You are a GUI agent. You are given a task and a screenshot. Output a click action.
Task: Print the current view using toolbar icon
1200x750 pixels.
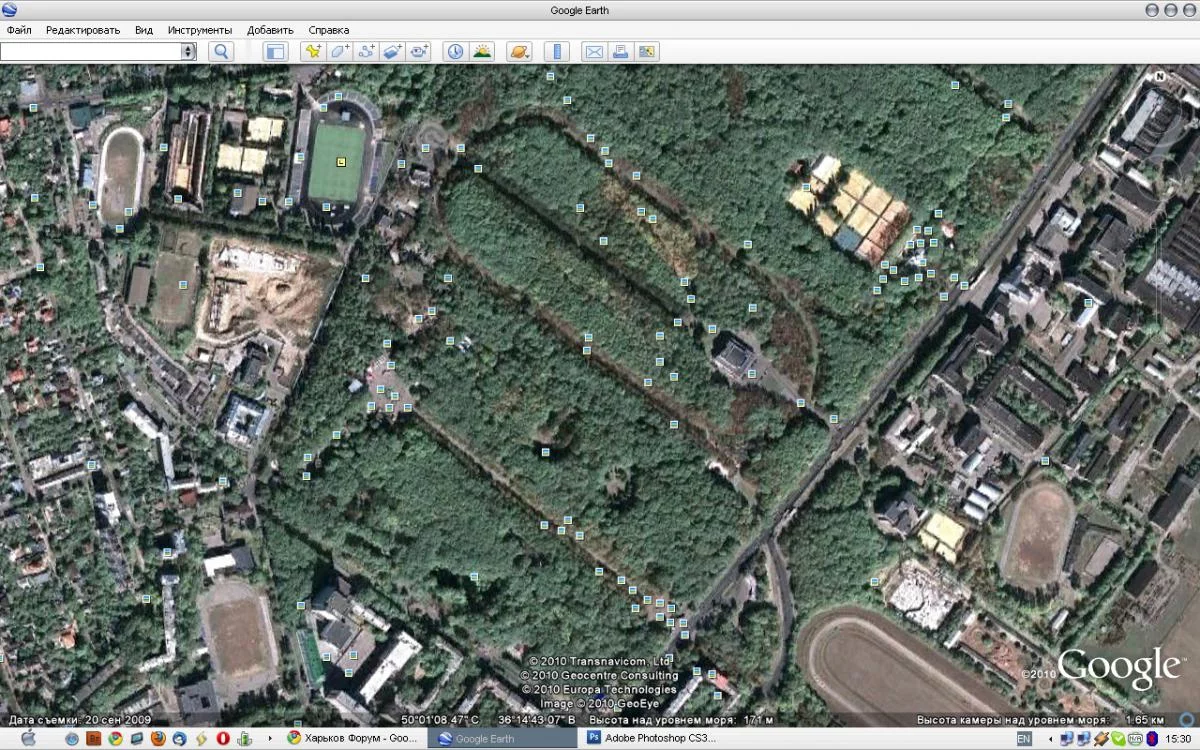pos(618,50)
